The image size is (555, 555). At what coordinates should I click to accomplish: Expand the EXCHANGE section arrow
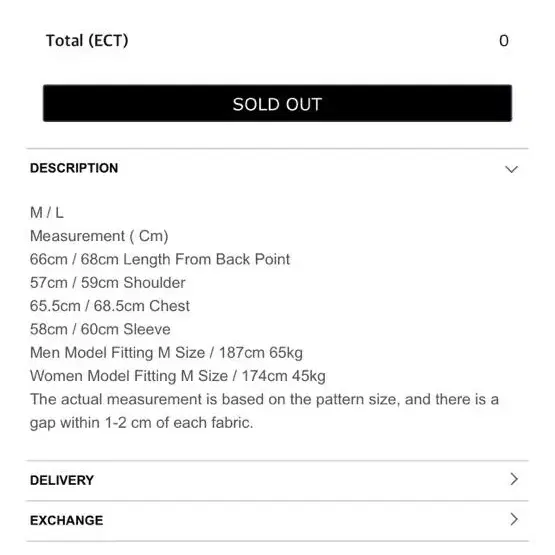tap(514, 519)
